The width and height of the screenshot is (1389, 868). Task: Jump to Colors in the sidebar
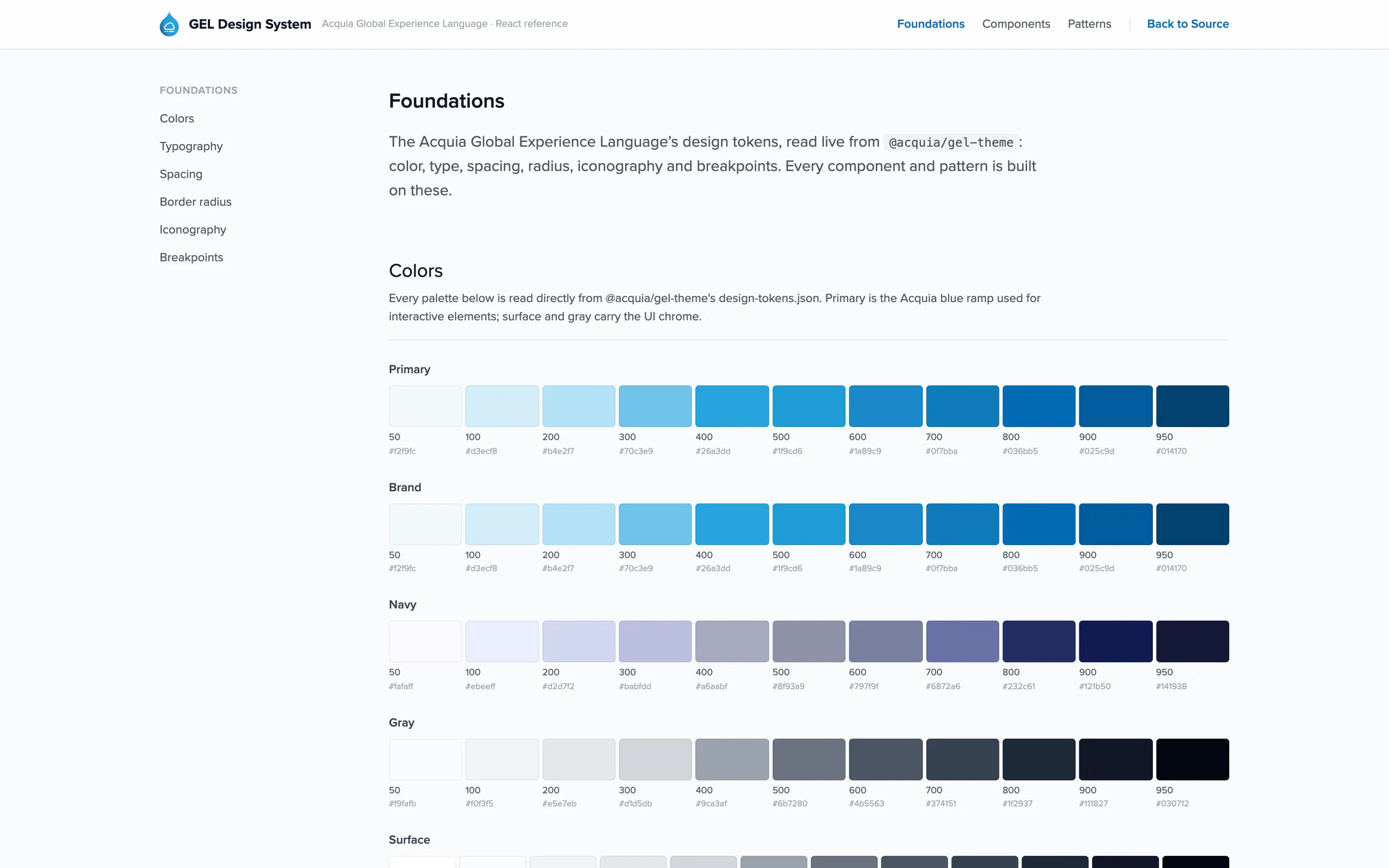177,118
